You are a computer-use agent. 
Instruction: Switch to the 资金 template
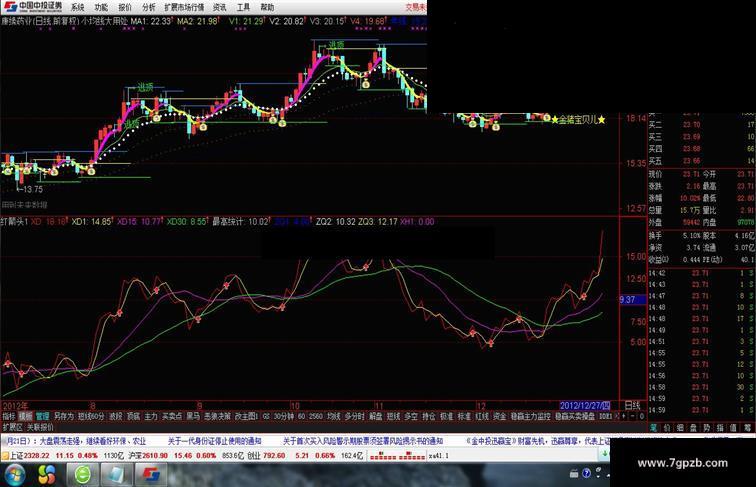500,416
